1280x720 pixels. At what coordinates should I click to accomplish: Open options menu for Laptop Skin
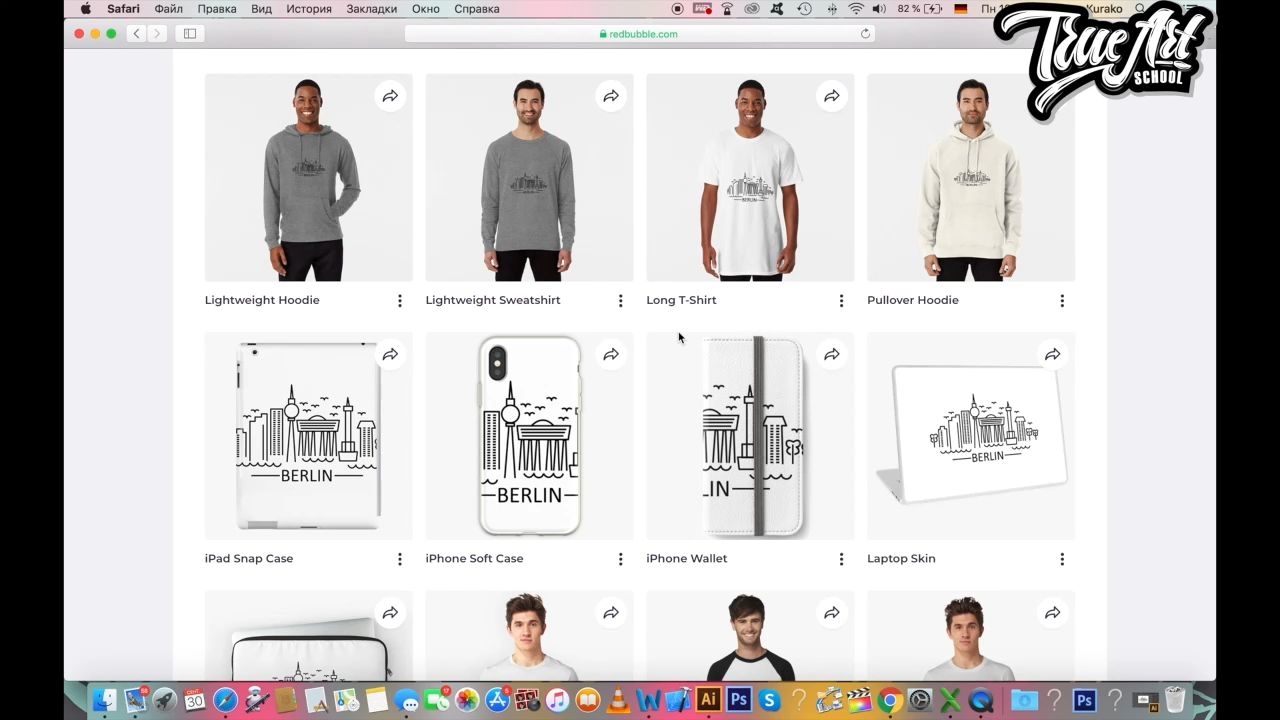pos(1062,559)
